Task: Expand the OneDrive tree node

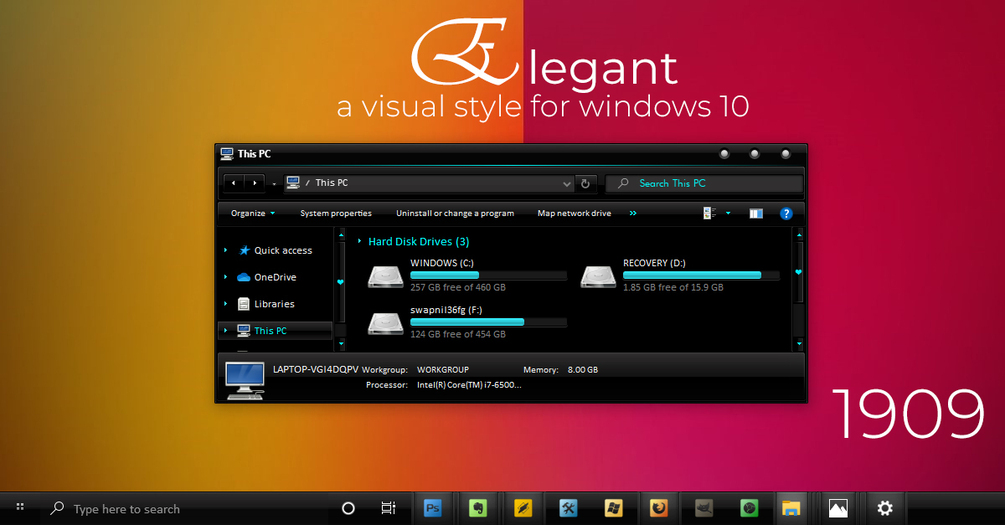Action: (x=226, y=277)
